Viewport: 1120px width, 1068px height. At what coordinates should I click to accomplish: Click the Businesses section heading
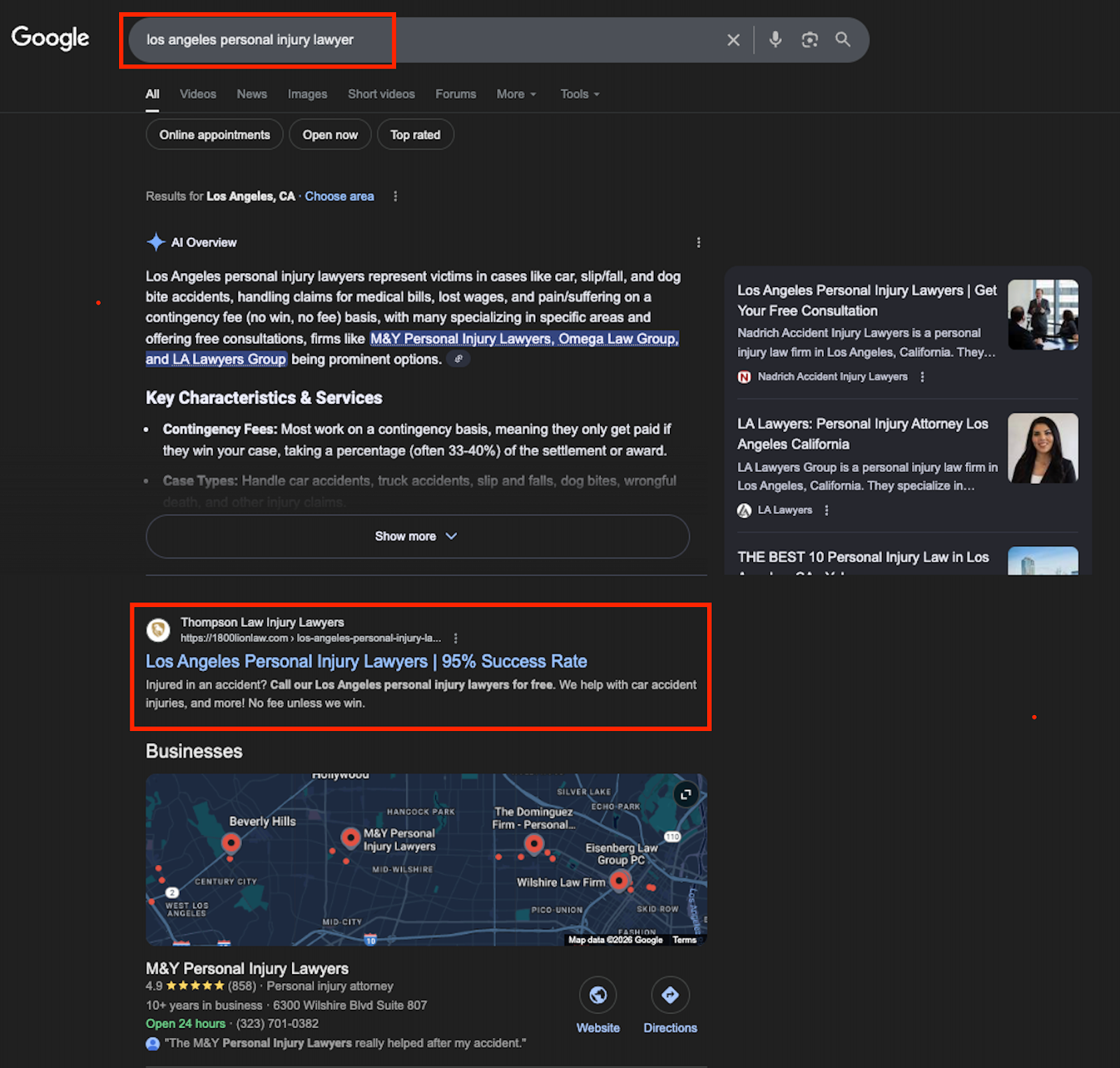[x=194, y=751]
